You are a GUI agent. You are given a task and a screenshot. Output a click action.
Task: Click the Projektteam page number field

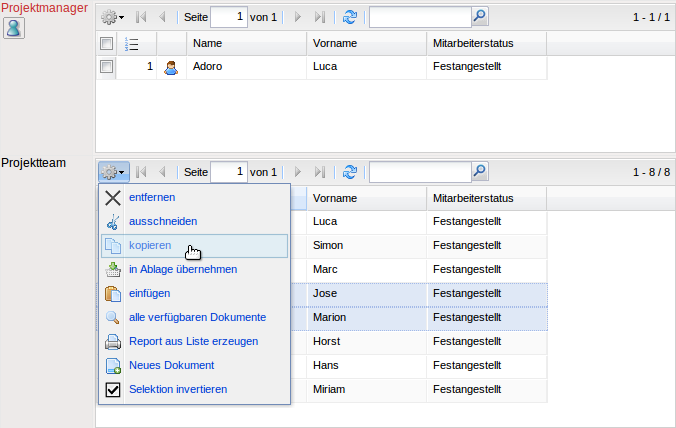click(x=228, y=172)
